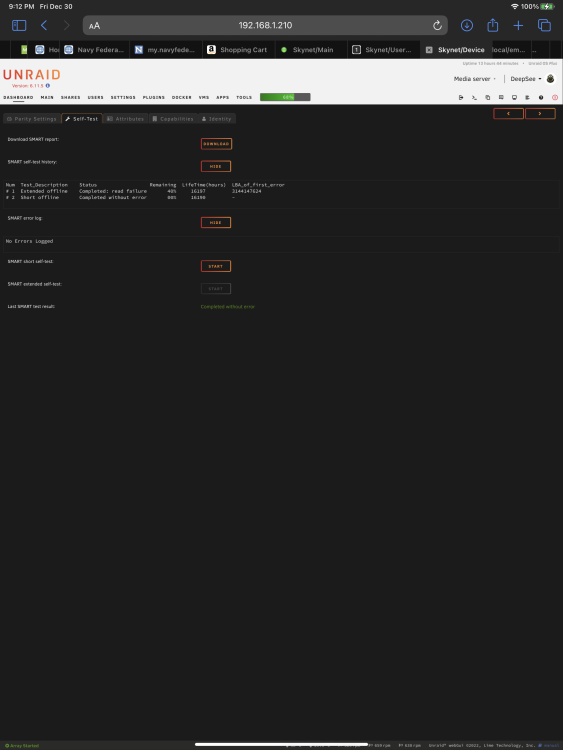Open the Apps menu
Screen dimensions: 563x750
pos(222,98)
